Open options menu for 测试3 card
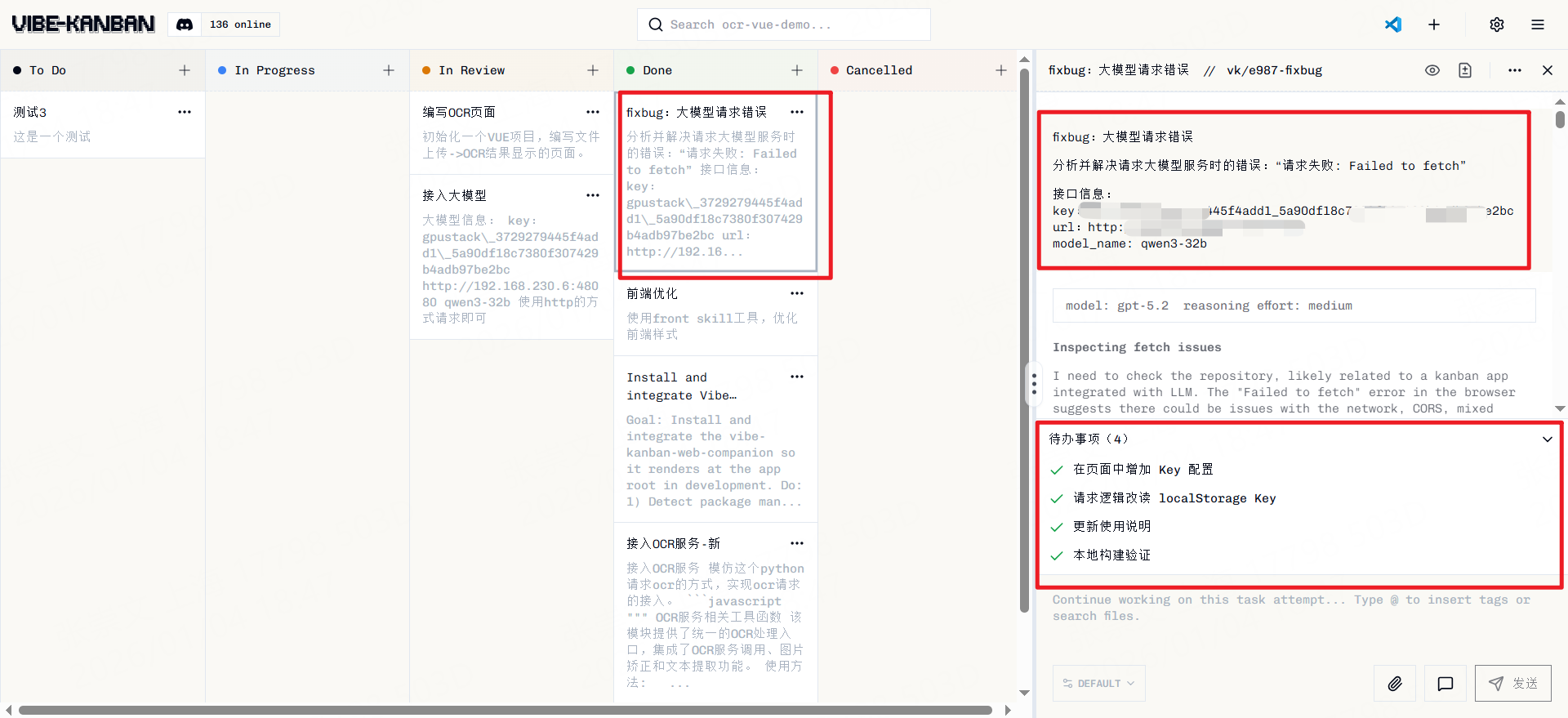The image size is (1568, 718). pos(185,112)
